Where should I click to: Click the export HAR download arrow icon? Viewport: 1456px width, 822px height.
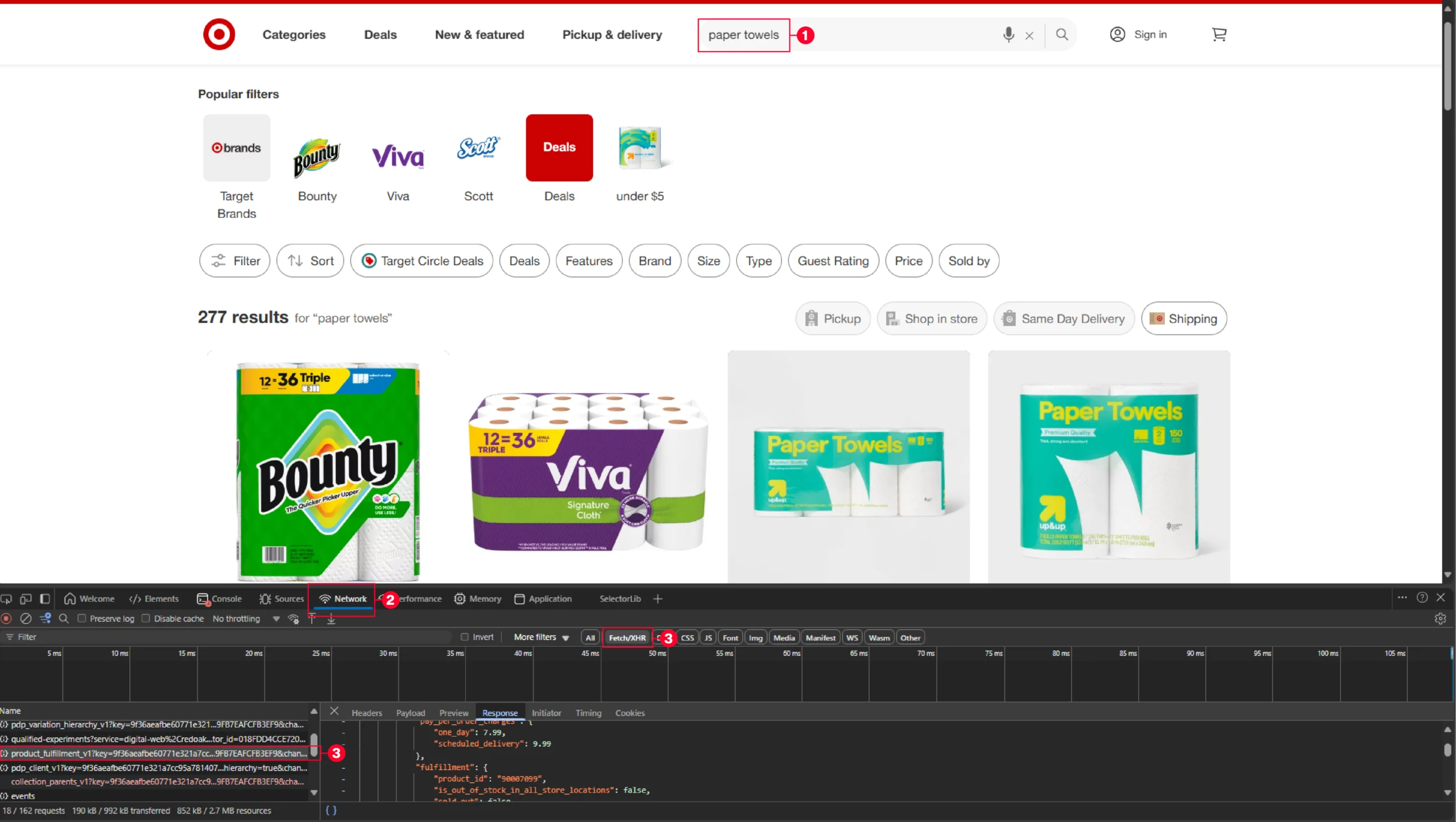[x=331, y=619]
